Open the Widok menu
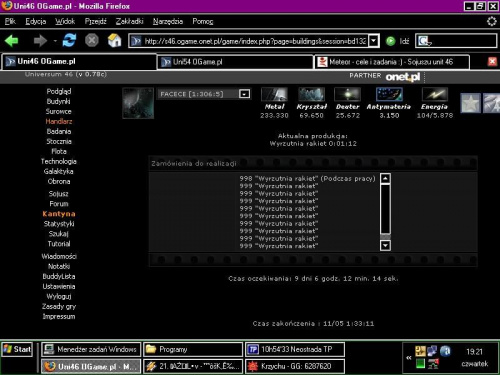The image size is (500, 375). (x=65, y=21)
